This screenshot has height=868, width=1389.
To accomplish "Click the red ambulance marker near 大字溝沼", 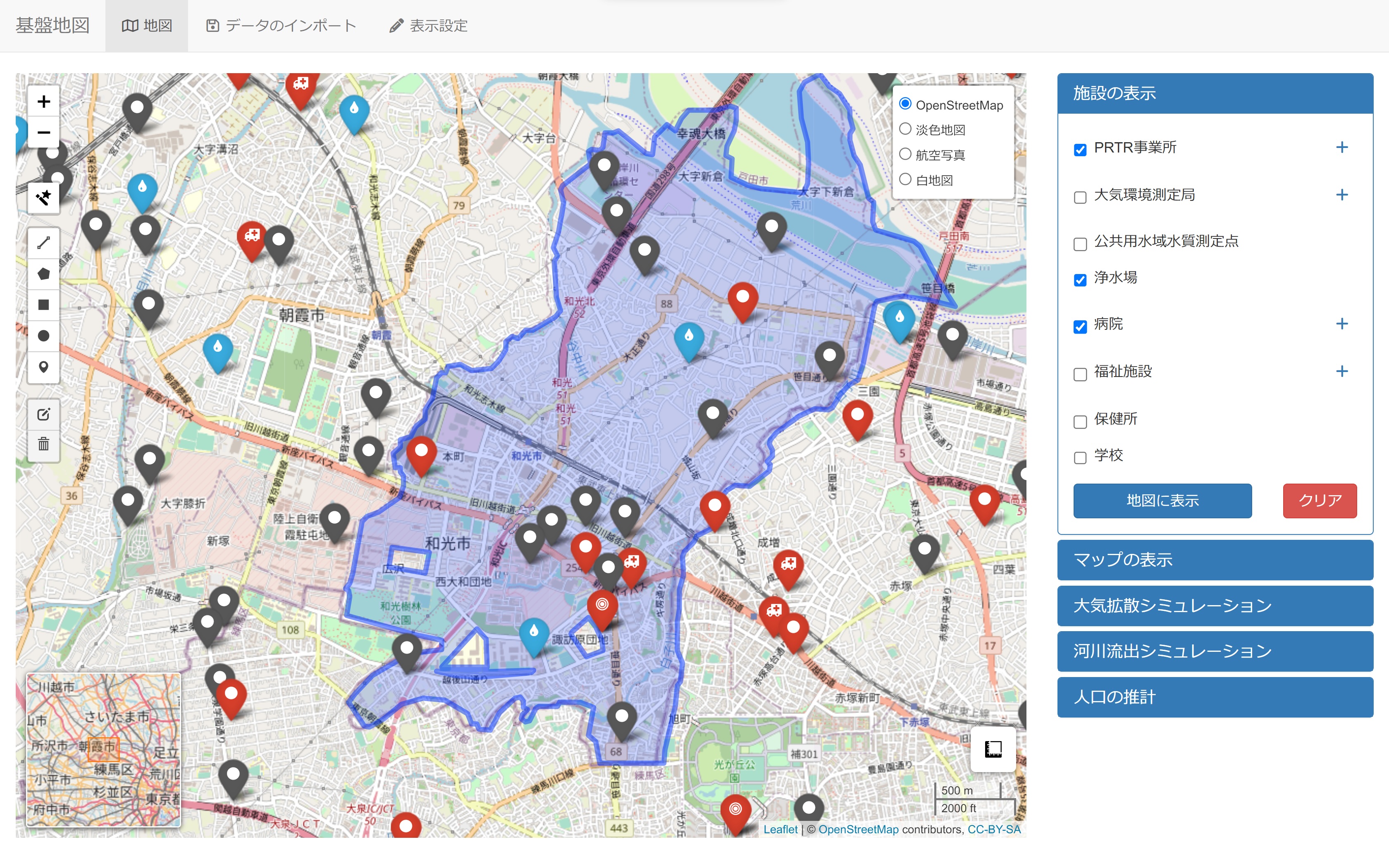I will (252, 241).
